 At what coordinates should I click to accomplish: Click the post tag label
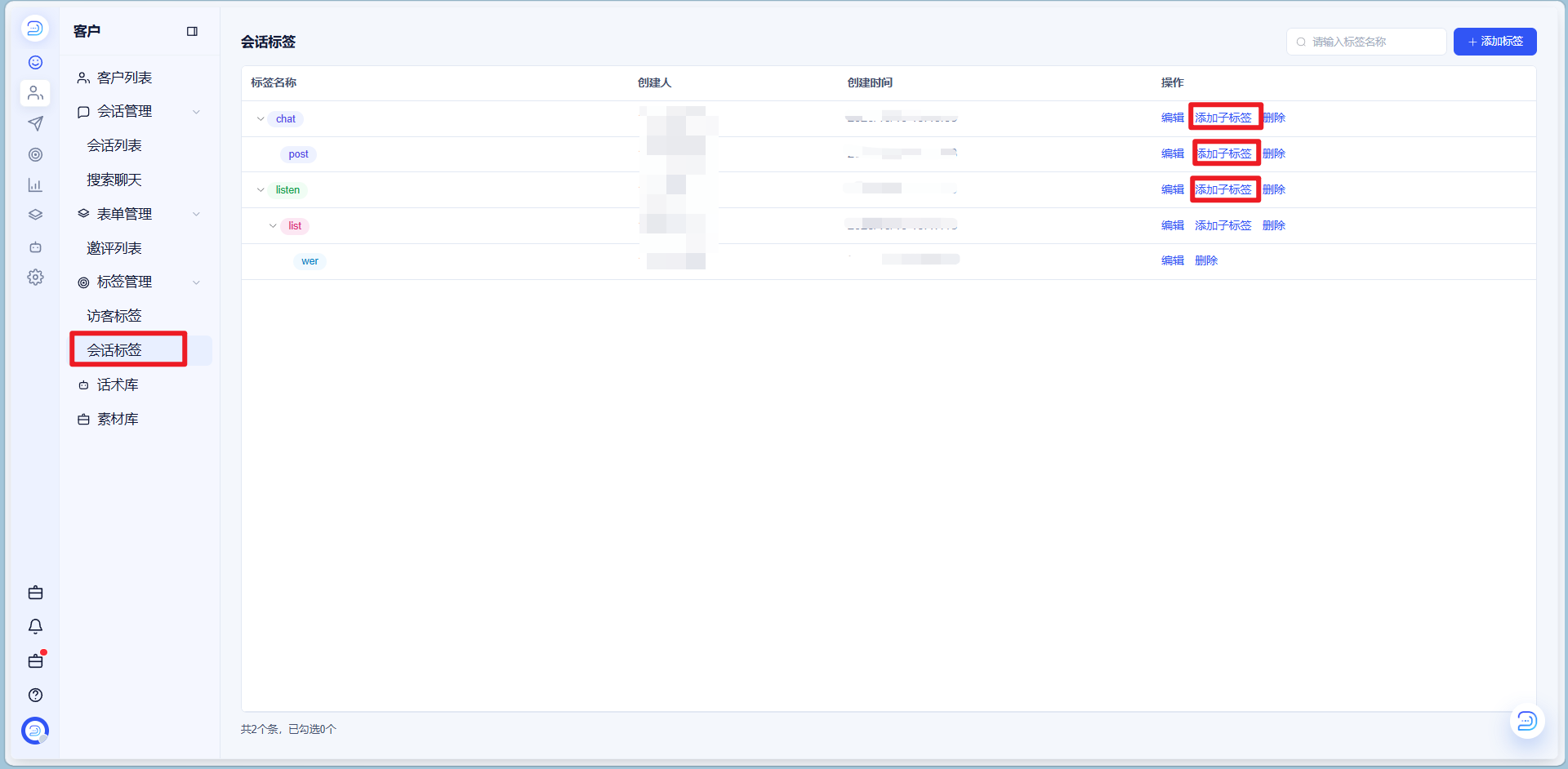[298, 154]
